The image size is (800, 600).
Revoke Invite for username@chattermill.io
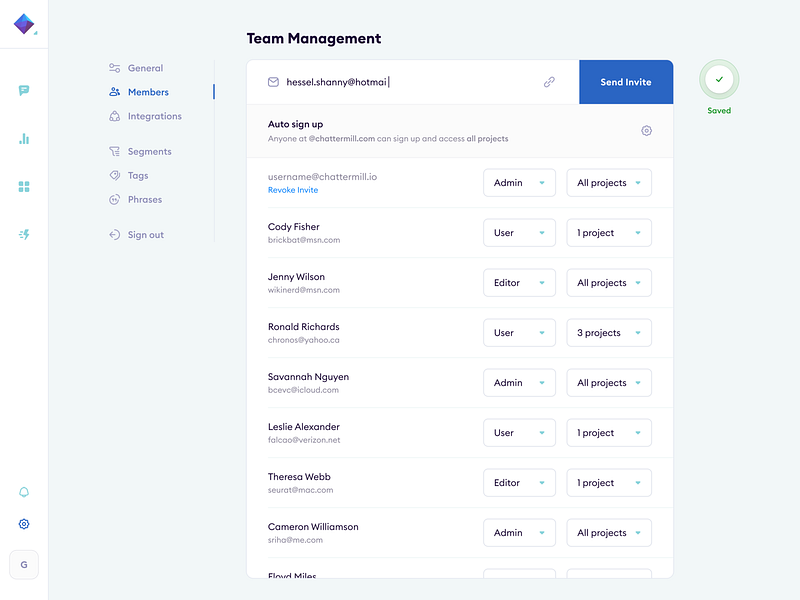pyautogui.click(x=293, y=190)
